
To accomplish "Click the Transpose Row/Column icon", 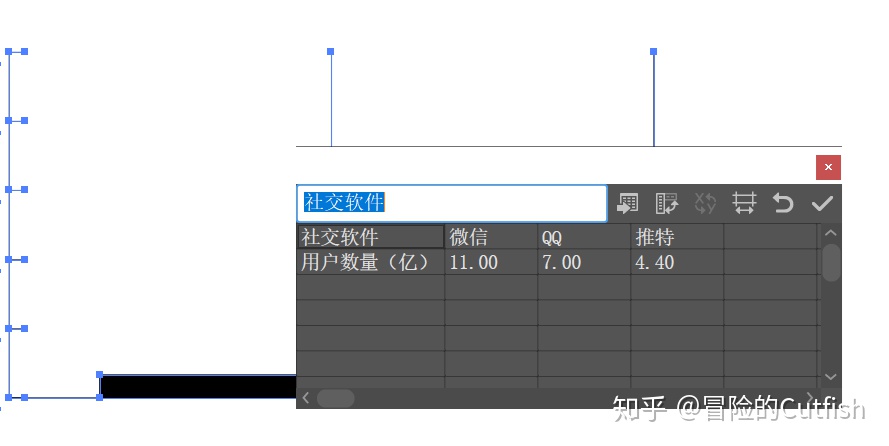I will [667, 203].
